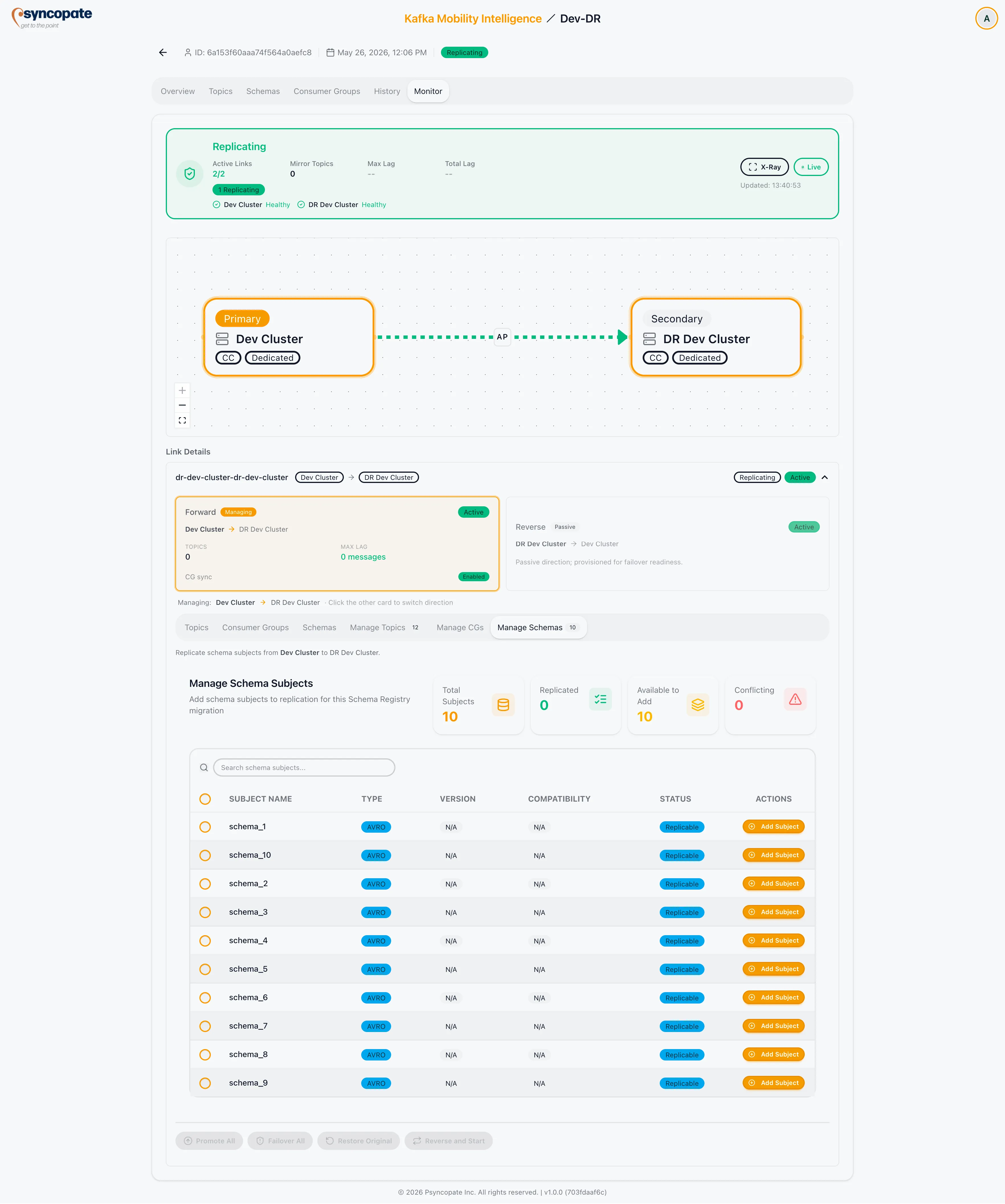Screen dimensions: 1005x1204
Task: Click the Replicated checklist icon
Action: tap(600, 699)
